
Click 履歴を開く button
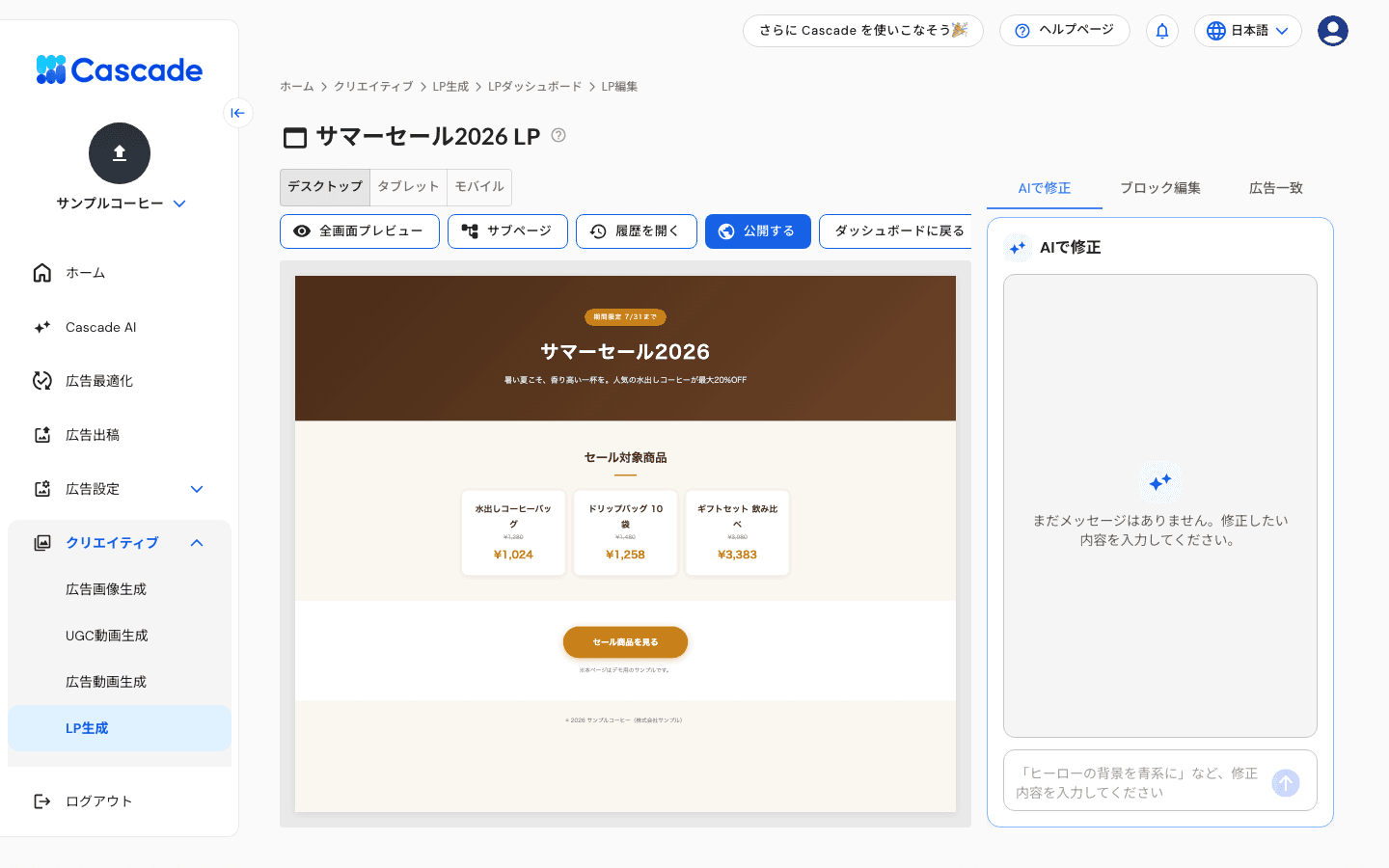click(637, 231)
